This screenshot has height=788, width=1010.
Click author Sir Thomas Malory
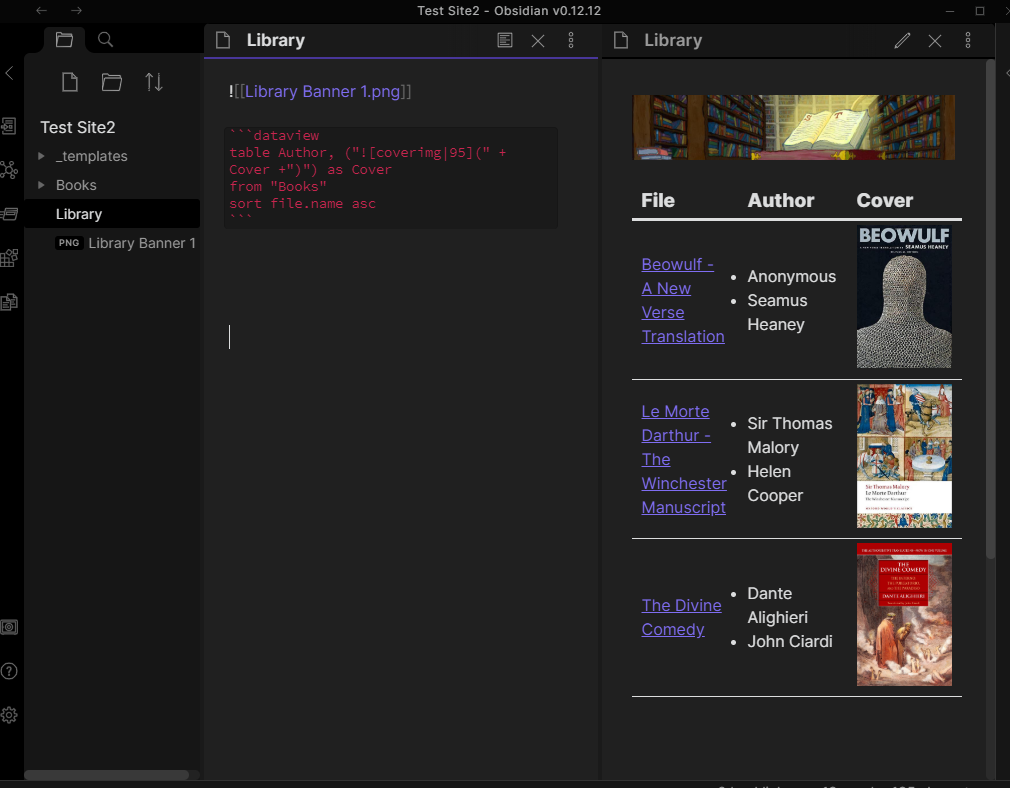(790, 436)
